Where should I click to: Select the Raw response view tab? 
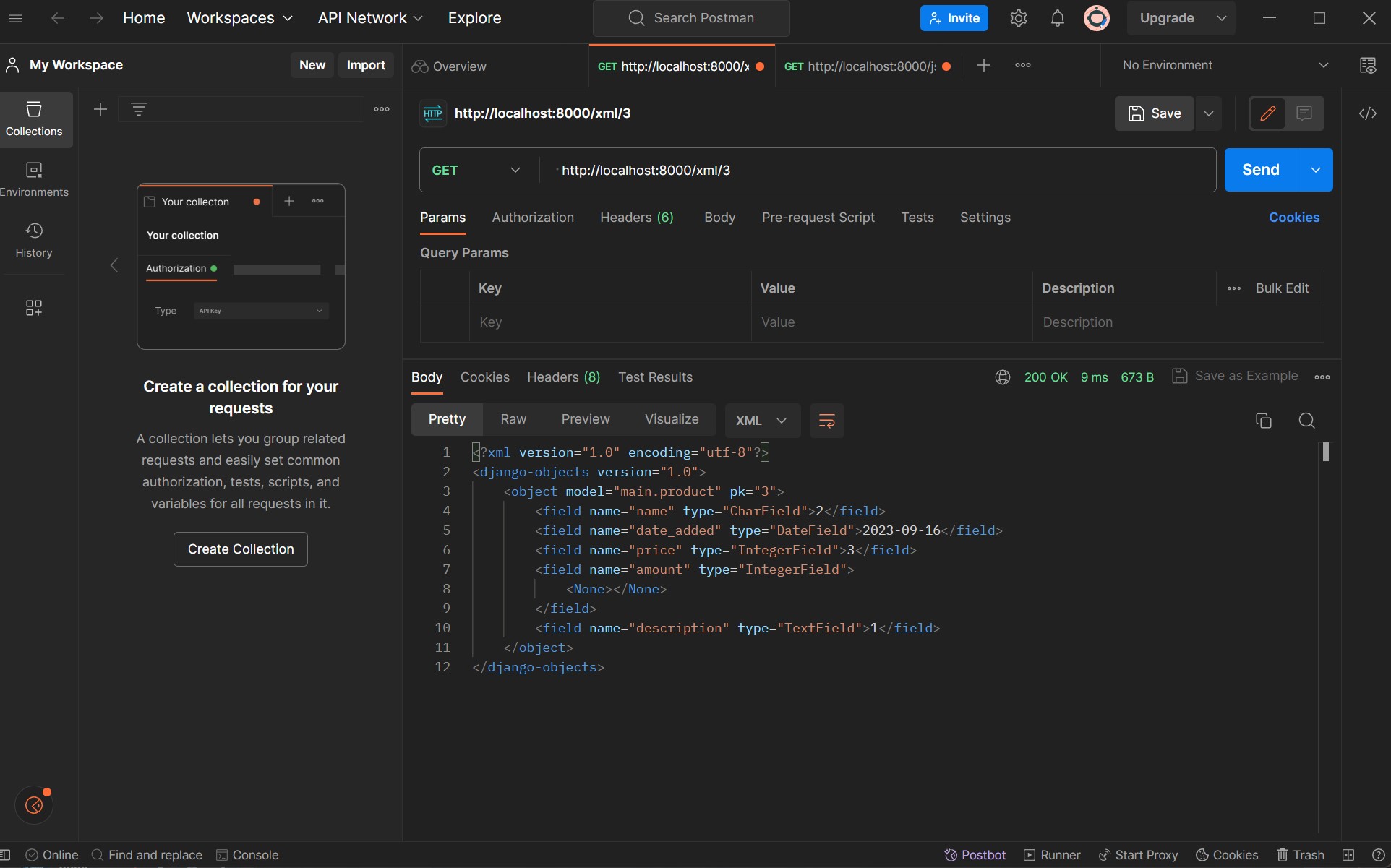pyautogui.click(x=513, y=419)
